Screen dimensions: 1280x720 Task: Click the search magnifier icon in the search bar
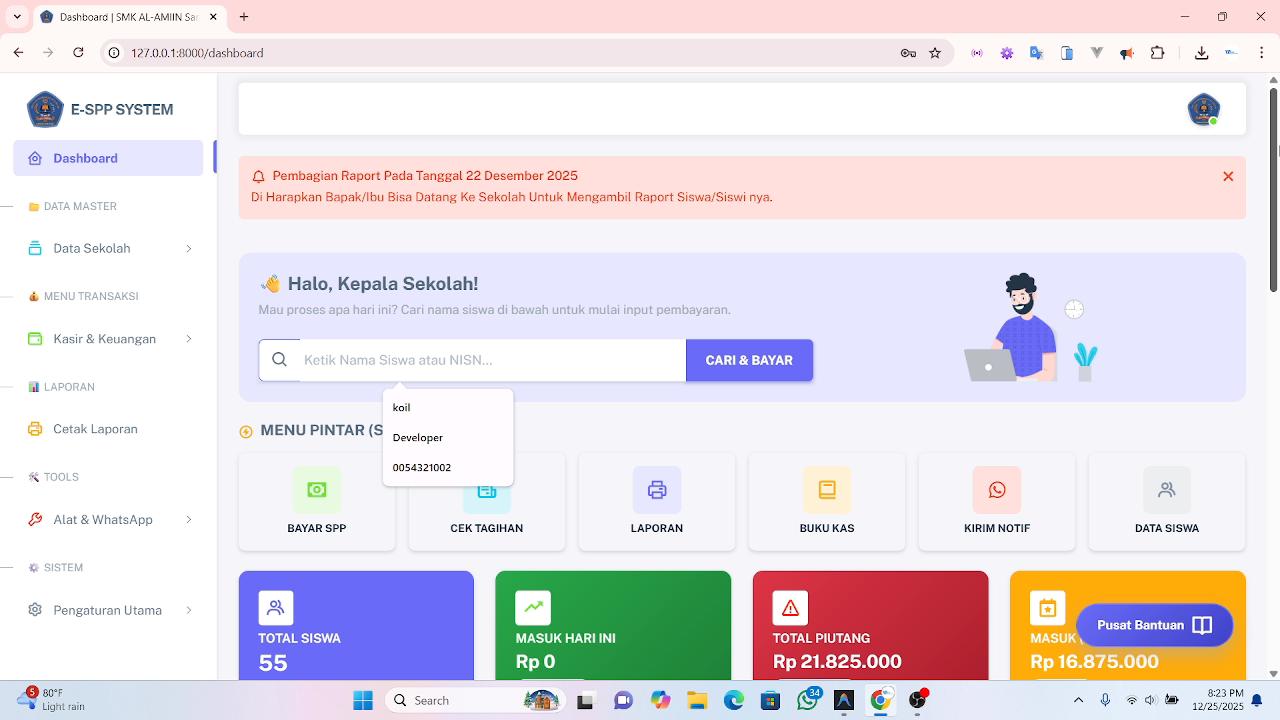[x=279, y=360]
